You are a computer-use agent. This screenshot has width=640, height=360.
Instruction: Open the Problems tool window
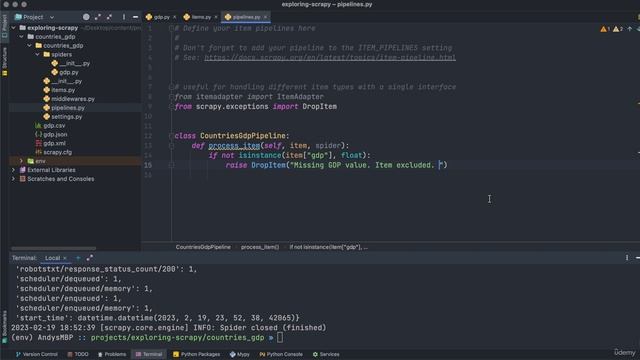coord(111,354)
